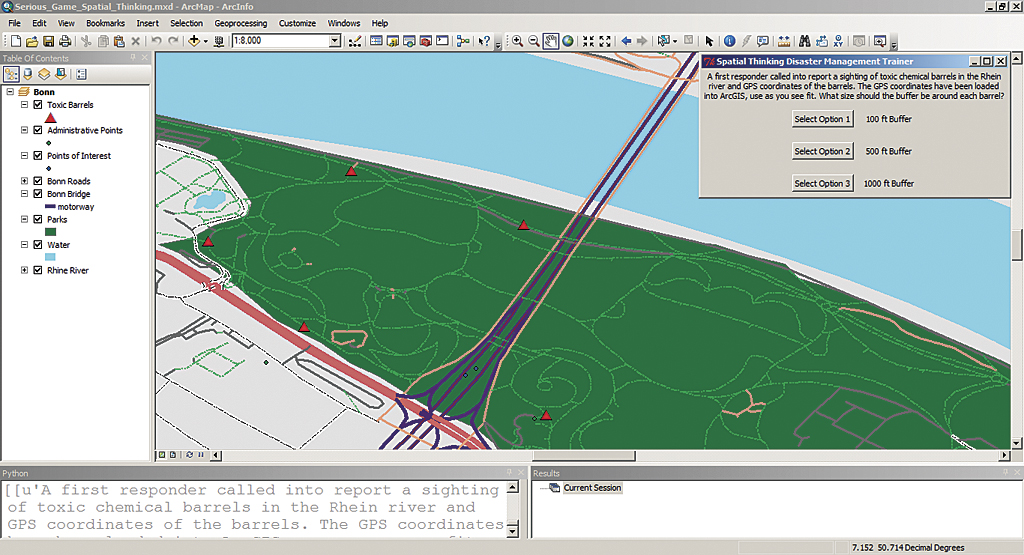Expand the Rhine River layer
1024x555 pixels.
[x=25, y=271]
